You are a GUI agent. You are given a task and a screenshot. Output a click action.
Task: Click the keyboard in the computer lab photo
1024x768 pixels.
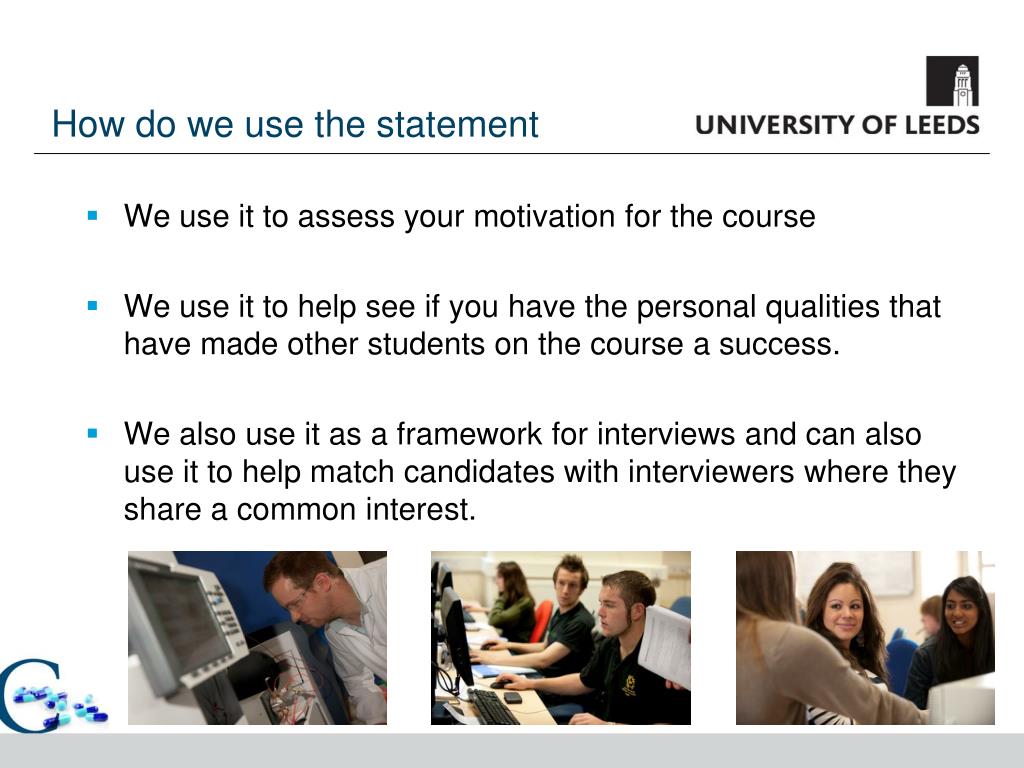point(494,707)
